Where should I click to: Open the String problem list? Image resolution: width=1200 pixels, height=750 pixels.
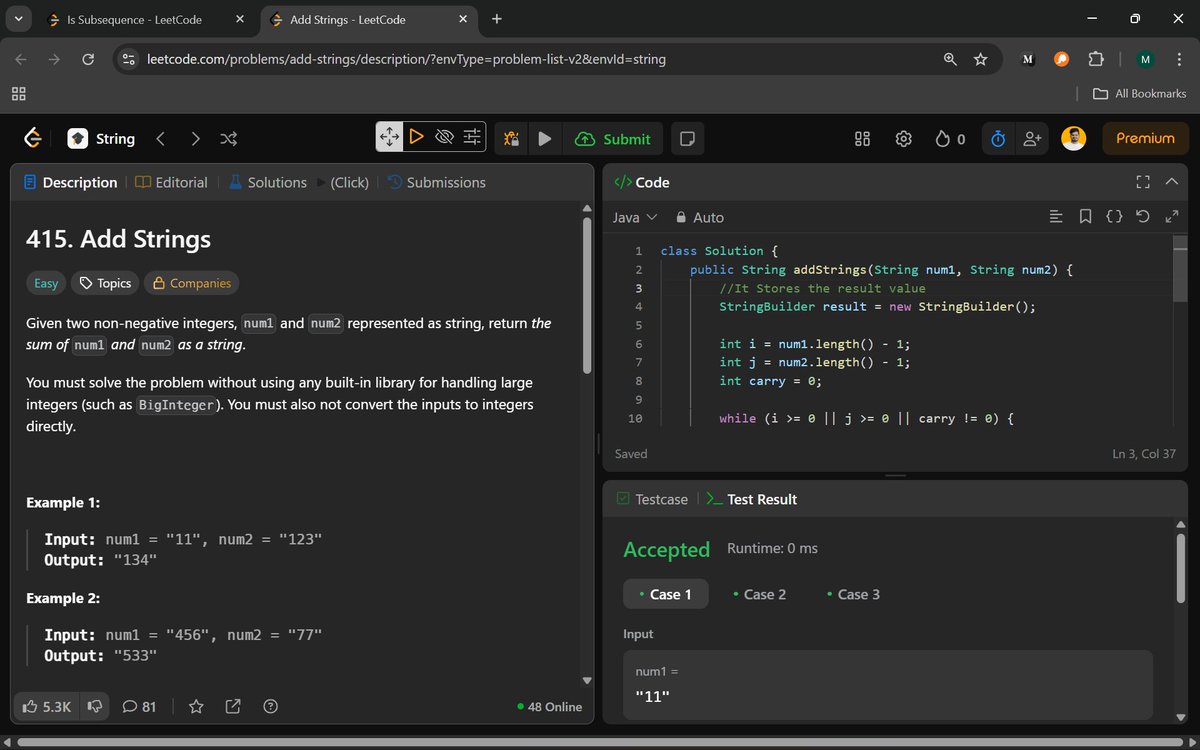click(x=101, y=139)
